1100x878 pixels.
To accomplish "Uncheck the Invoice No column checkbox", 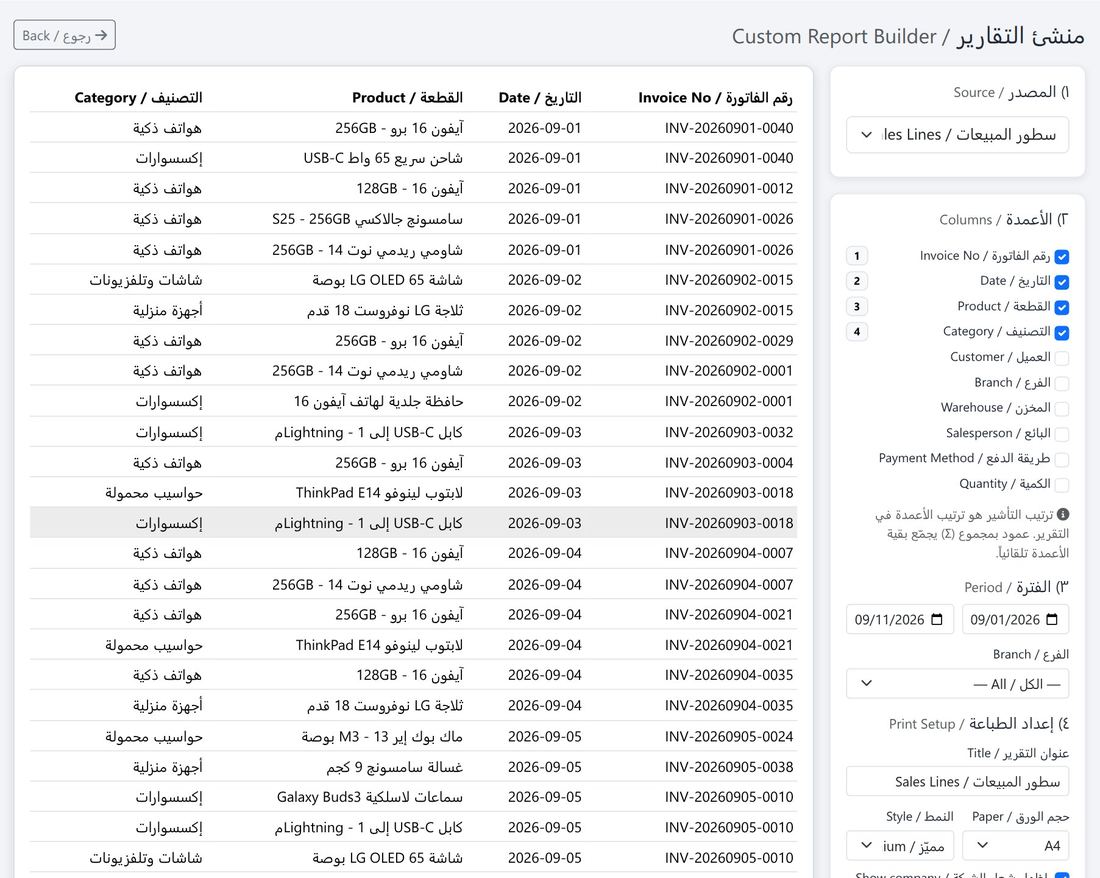I will [1061, 257].
